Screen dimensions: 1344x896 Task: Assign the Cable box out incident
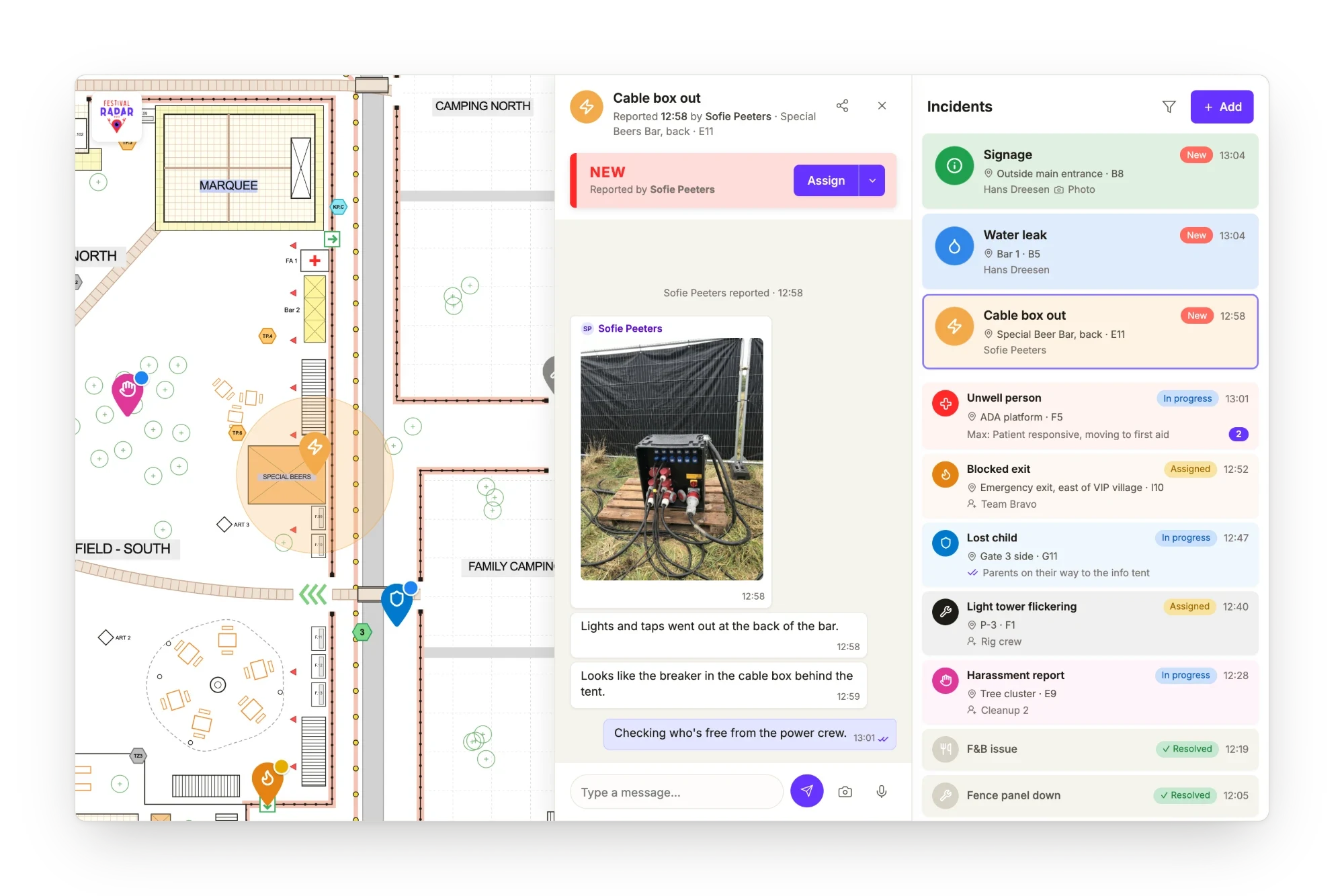pyautogui.click(x=826, y=181)
